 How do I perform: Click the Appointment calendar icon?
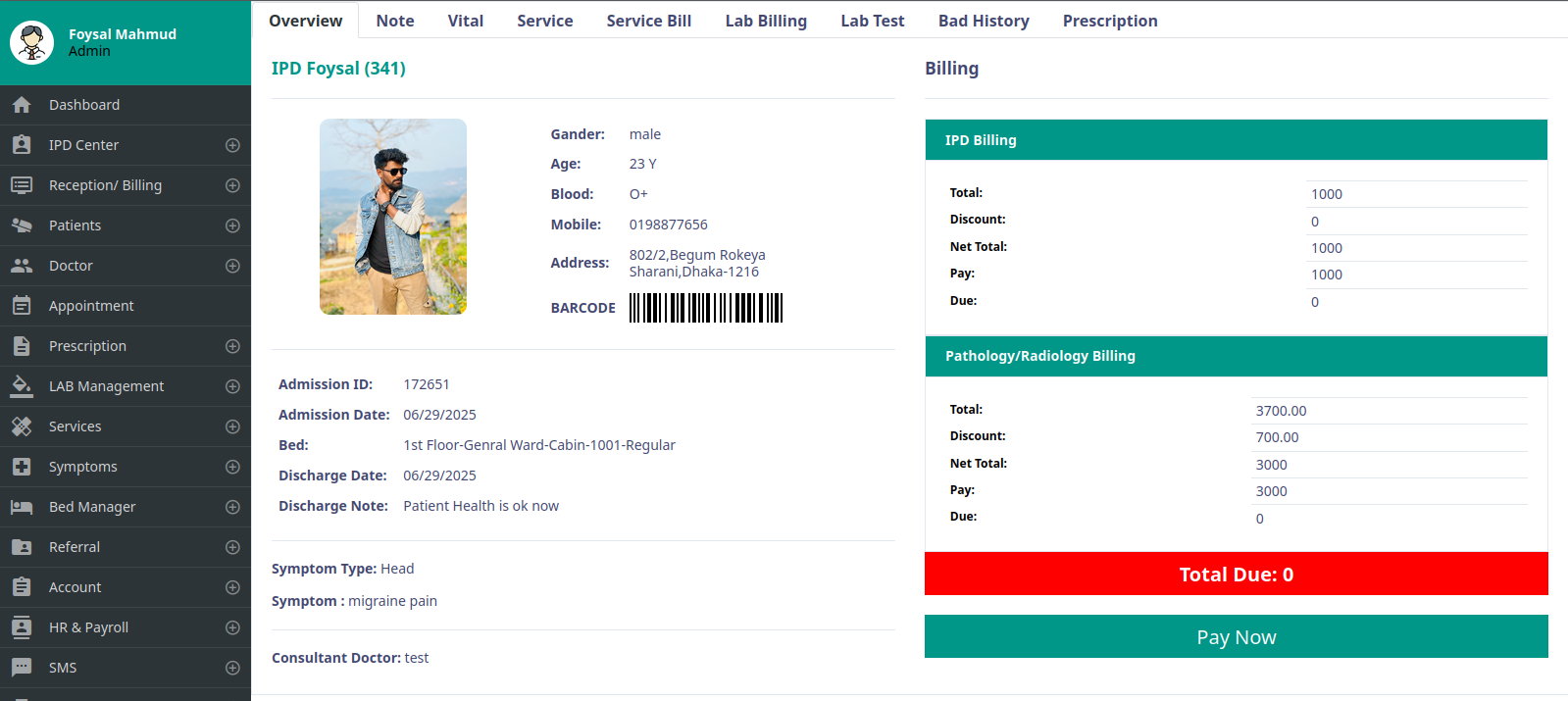click(22, 306)
